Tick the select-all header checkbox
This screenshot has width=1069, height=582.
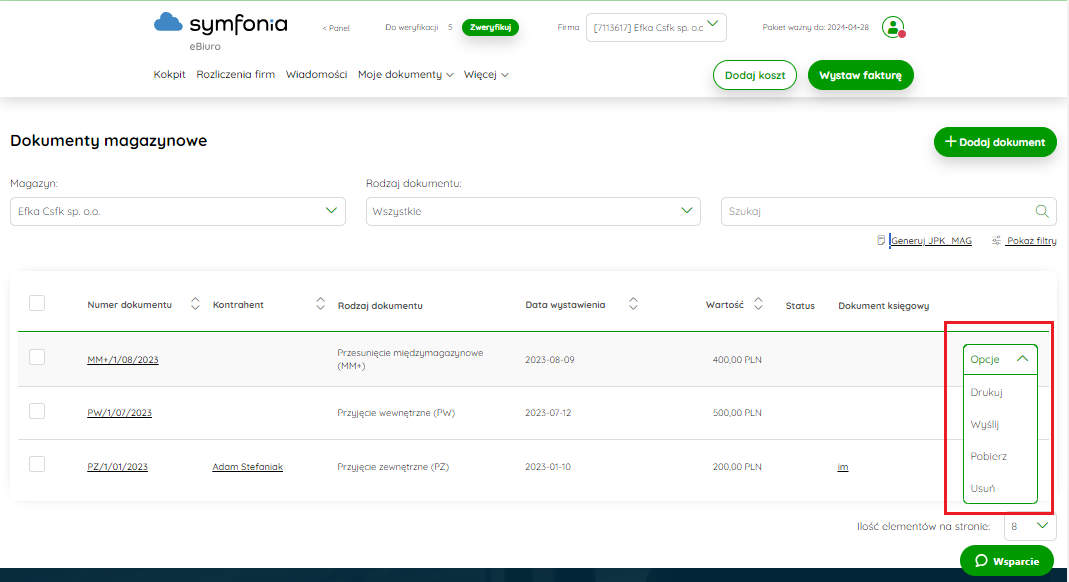pos(37,303)
